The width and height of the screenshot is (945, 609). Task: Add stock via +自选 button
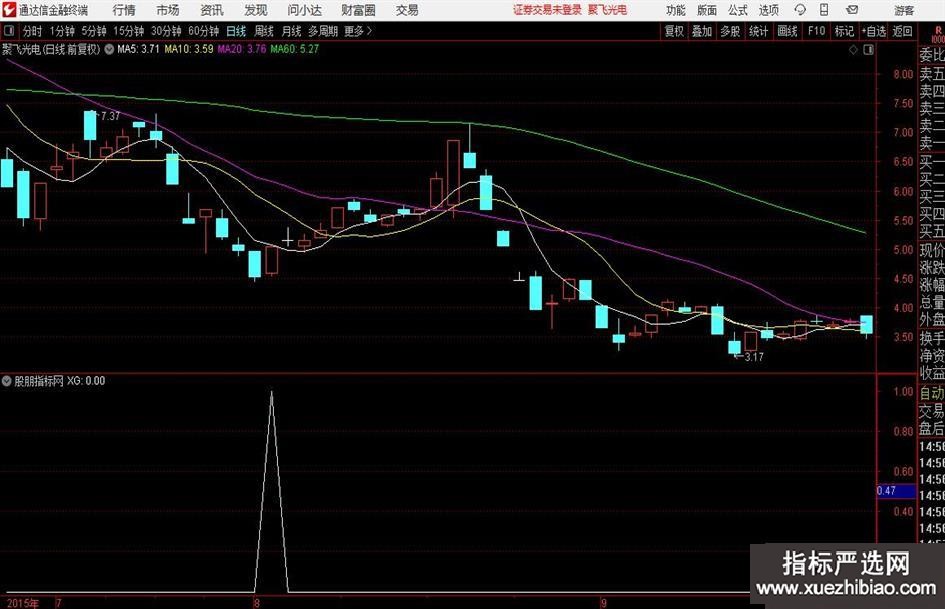[874, 31]
